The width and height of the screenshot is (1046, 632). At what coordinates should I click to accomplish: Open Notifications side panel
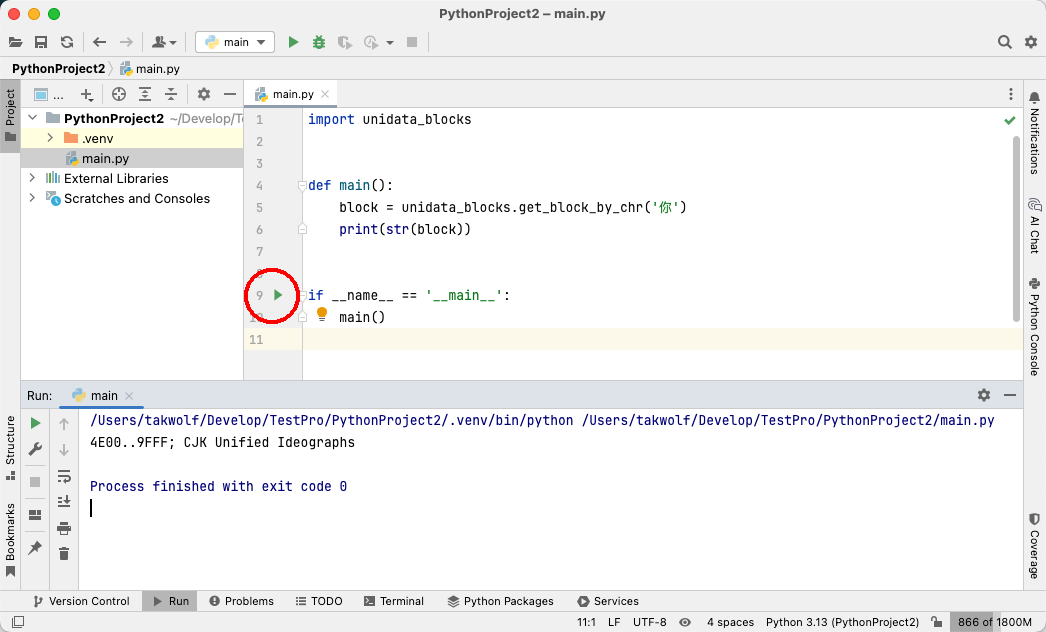coord(1034,133)
